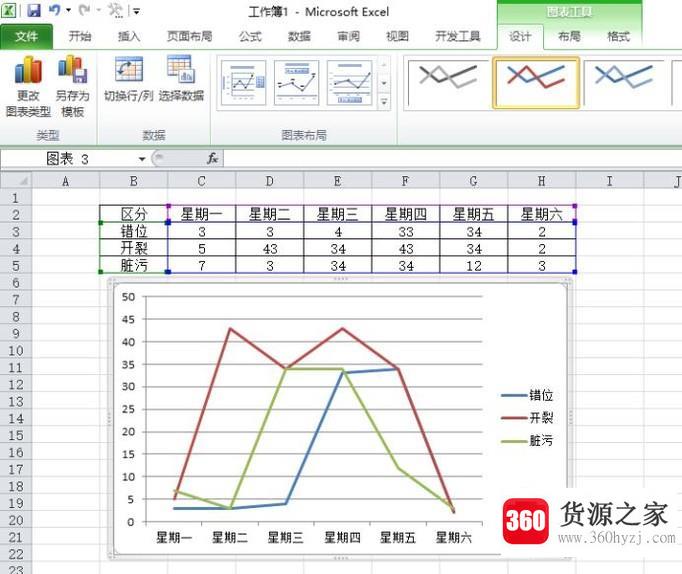Click row label cell 开裂
Image resolution: width=682 pixels, height=574 pixels.
point(134,248)
